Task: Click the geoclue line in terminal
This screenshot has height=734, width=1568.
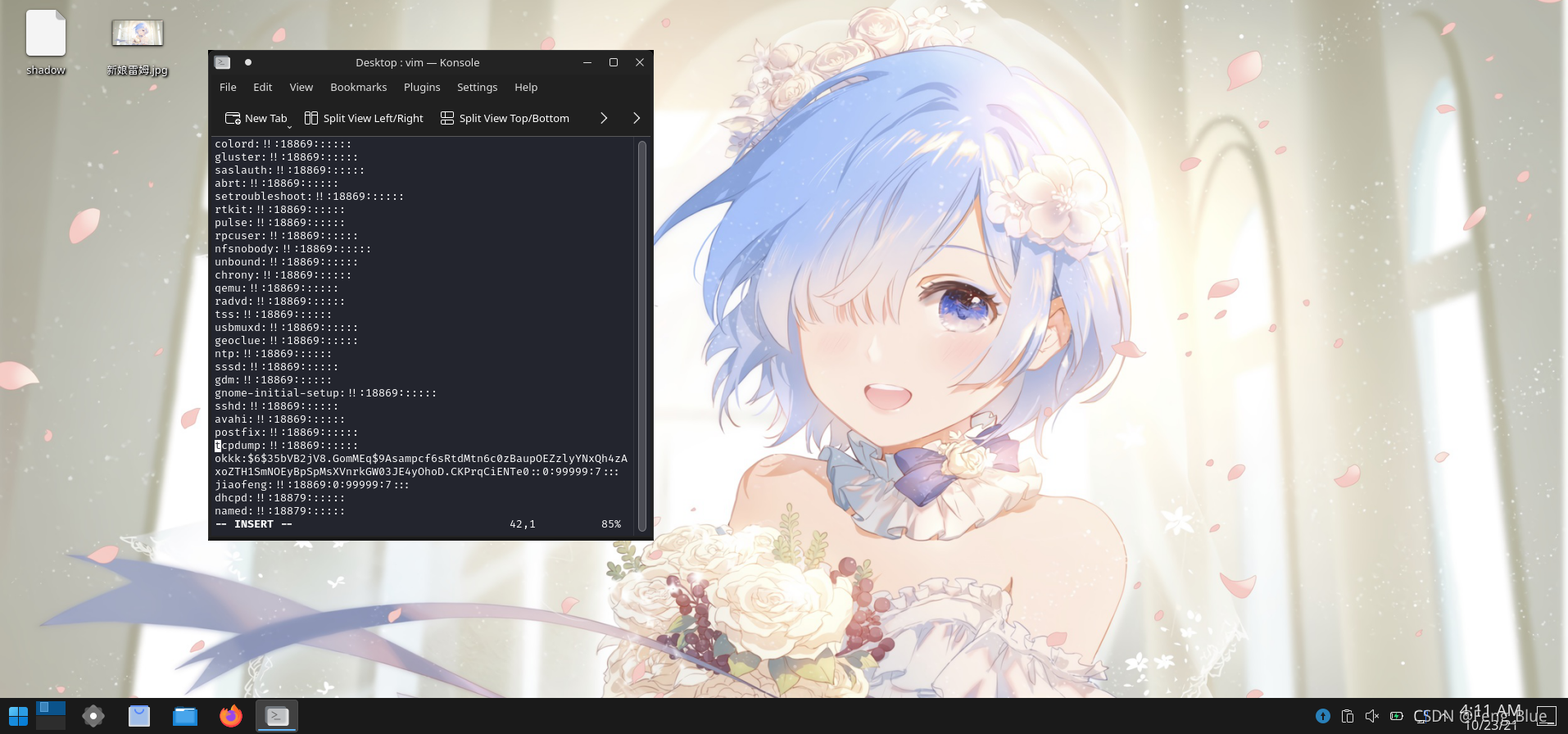Action: tap(286, 341)
